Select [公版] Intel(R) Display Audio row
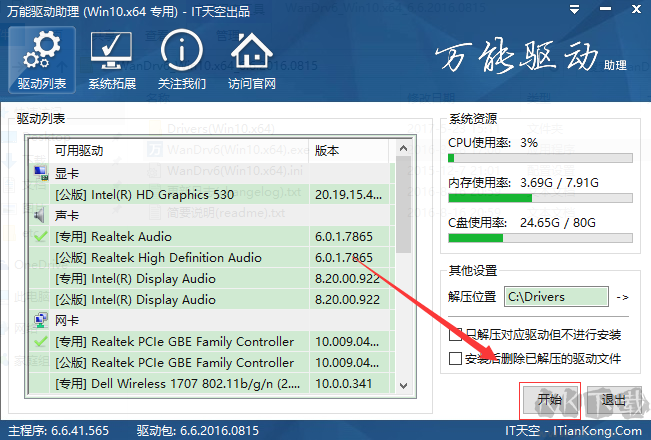The width and height of the screenshot is (651, 440). 210,299
